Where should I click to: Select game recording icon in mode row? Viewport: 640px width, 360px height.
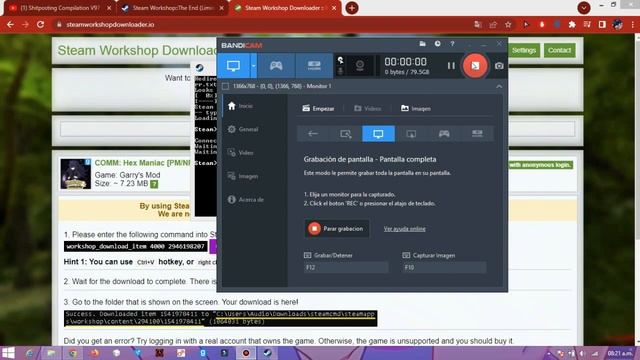(444, 134)
